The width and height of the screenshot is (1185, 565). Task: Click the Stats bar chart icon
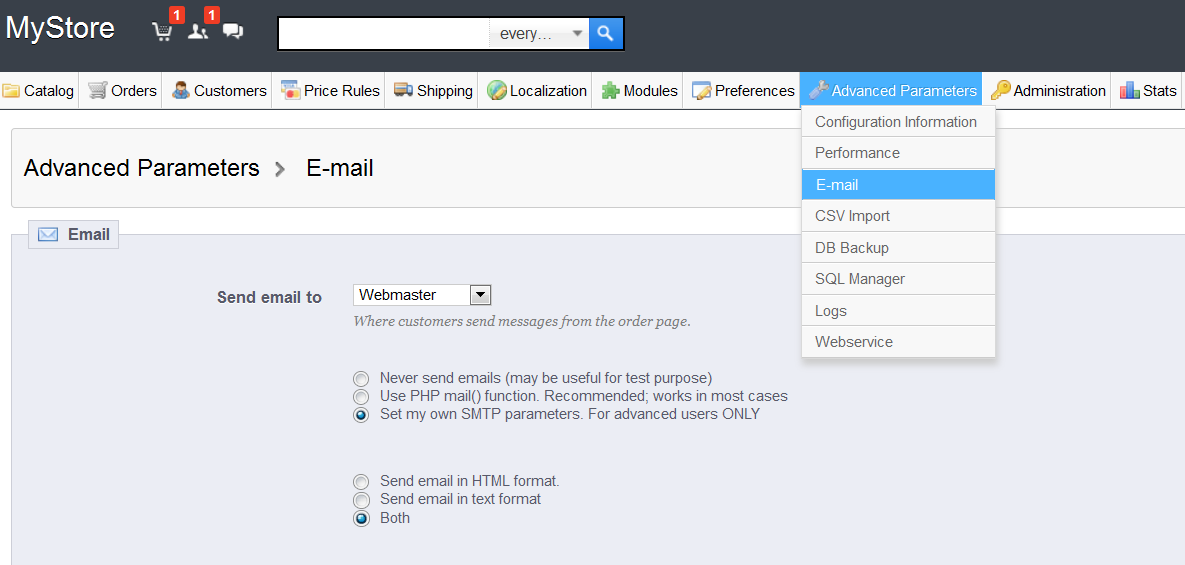click(1130, 91)
